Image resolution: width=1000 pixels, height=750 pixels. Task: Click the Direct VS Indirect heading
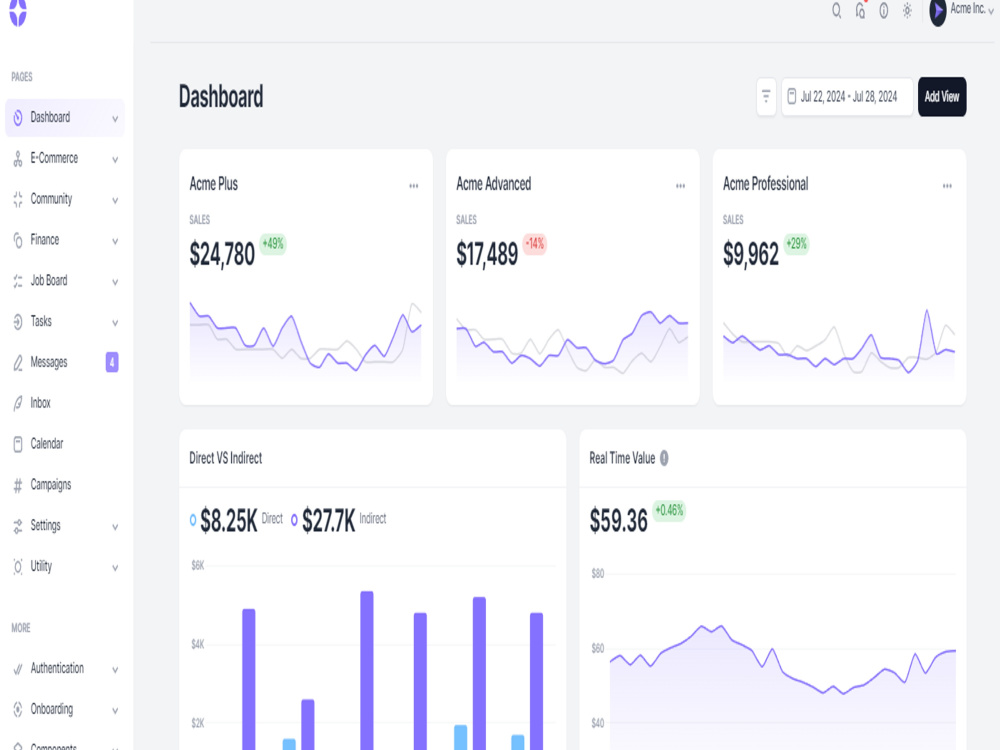[x=225, y=458]
